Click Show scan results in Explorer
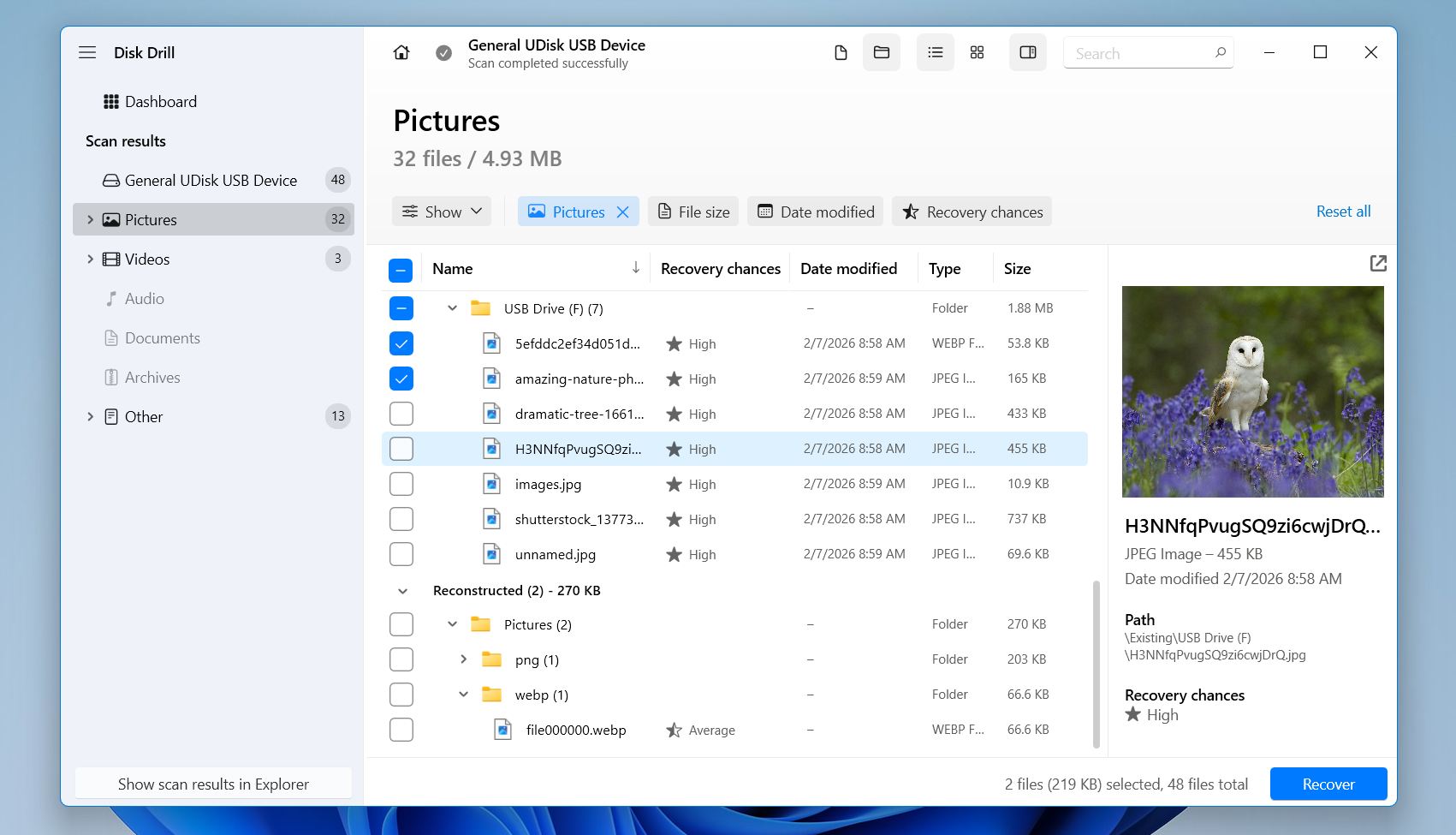This screenshot has height=835, width=1456. click(213, 784)
